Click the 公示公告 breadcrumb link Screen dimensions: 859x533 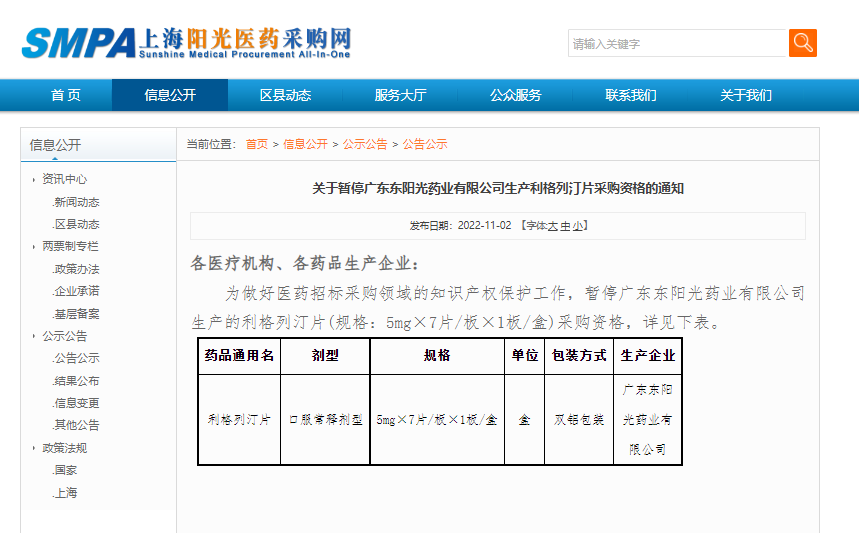[365, 144]
